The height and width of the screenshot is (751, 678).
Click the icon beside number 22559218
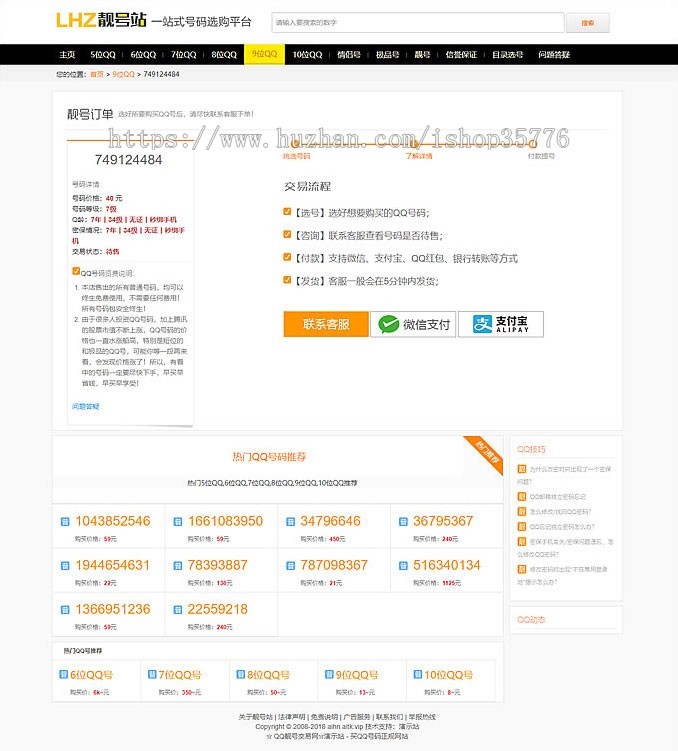[x=178, y=610]
